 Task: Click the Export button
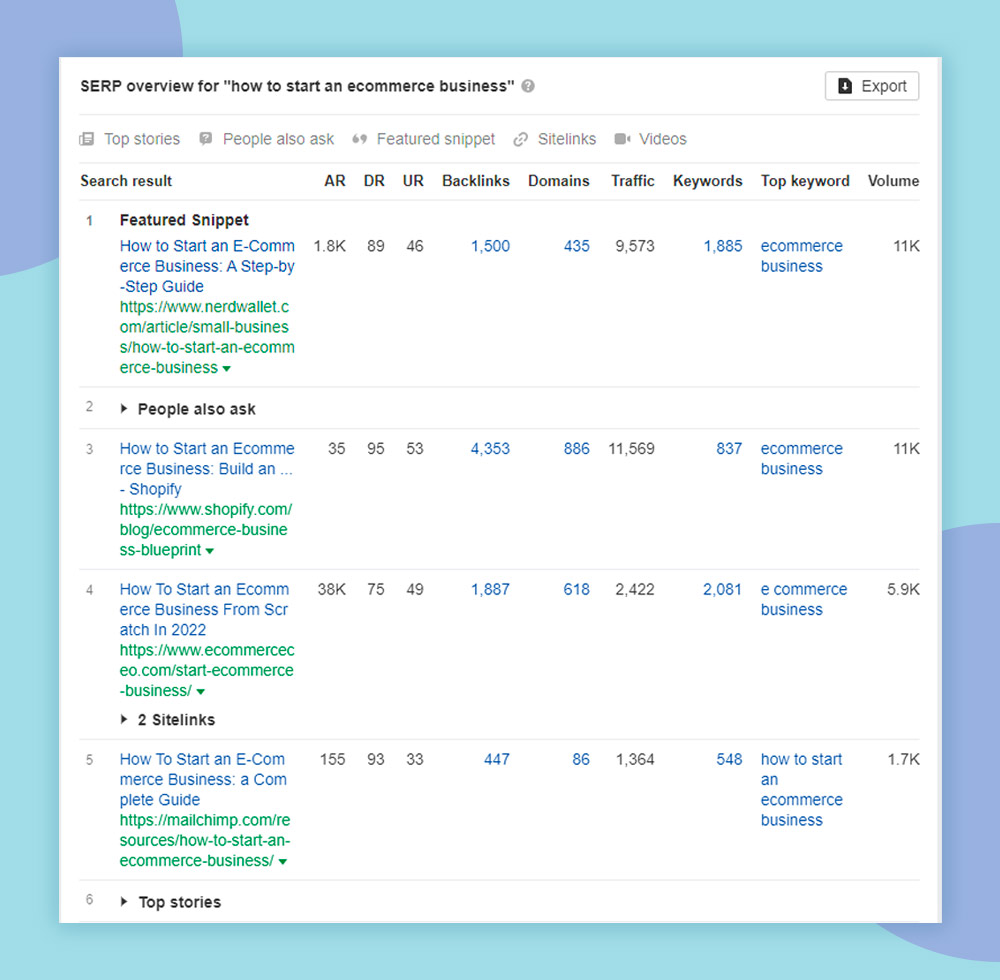(x=871, y=86)
